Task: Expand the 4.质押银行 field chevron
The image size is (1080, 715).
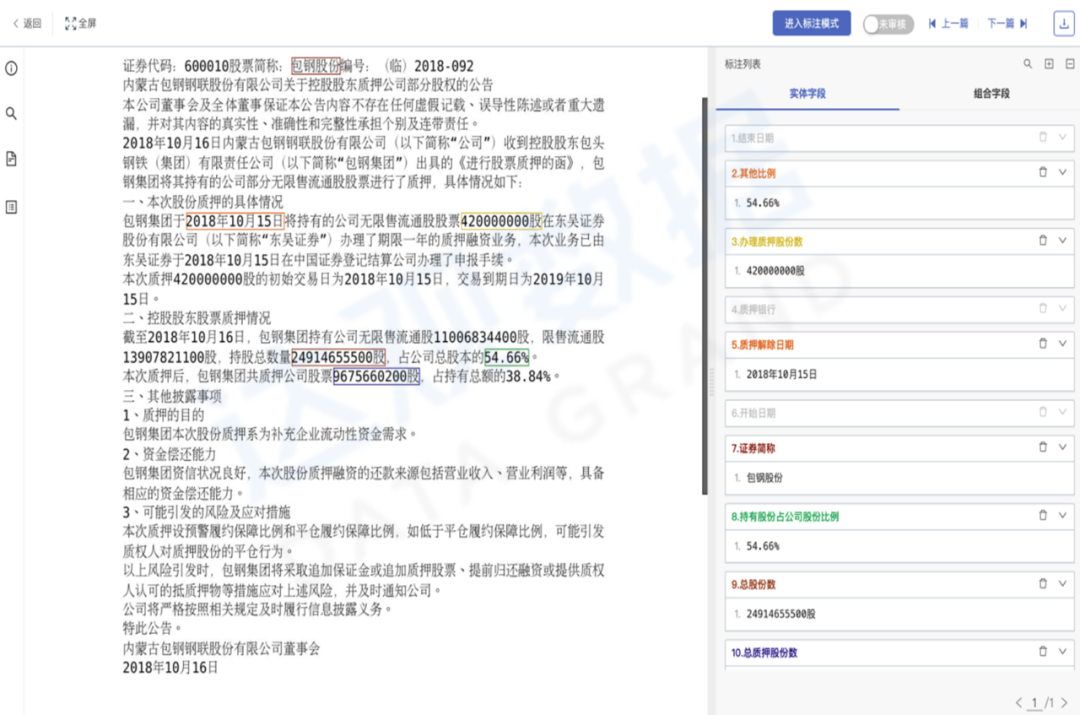Action: click(x=1063, y=309)
